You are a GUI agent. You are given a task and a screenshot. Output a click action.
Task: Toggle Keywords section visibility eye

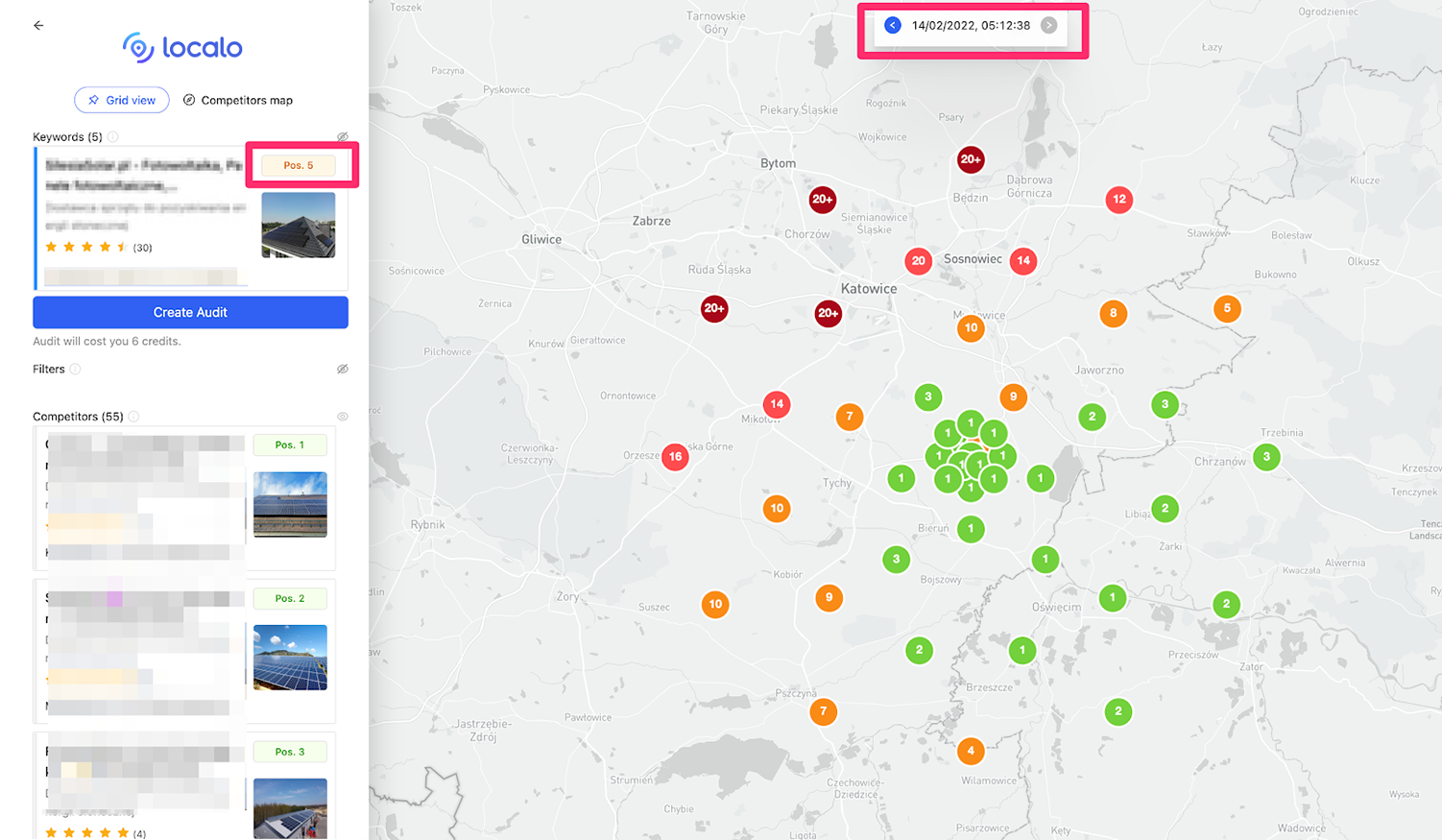pyautogui.click(x=342, y=137)
